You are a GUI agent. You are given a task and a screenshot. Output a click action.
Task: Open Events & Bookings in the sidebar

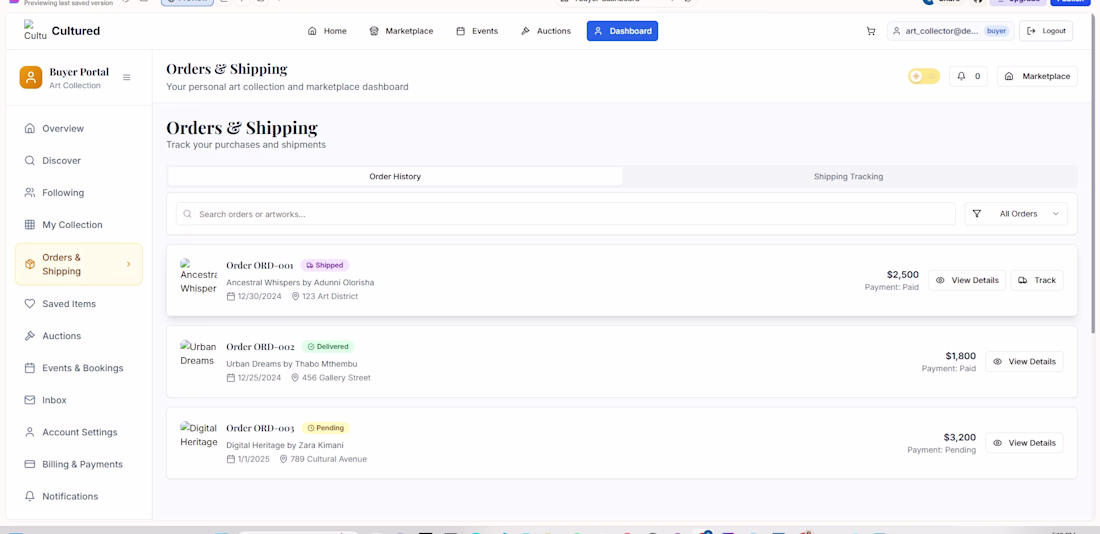coord(79,368)
